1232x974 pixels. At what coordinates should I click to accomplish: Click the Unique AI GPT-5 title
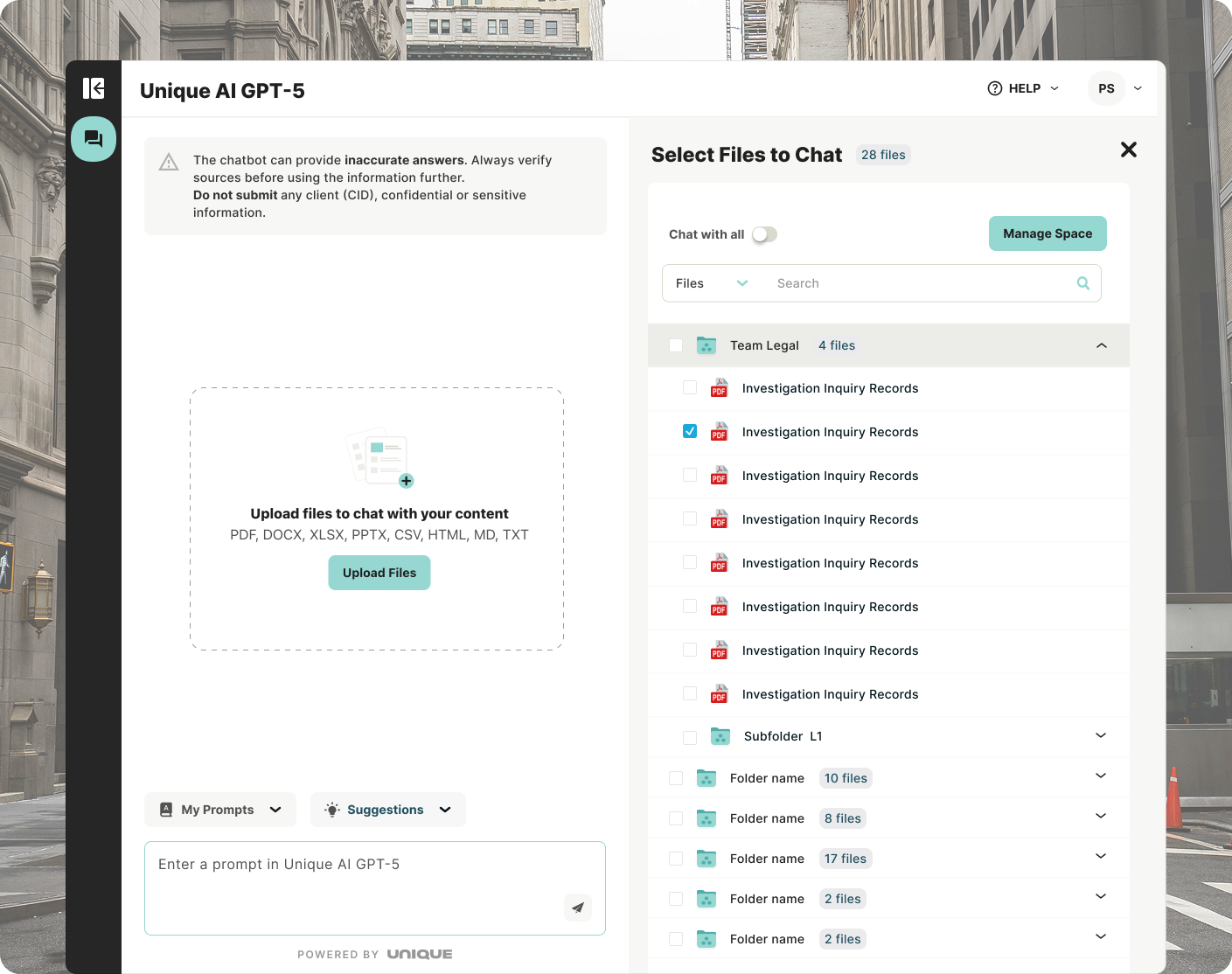pyautogui.click(x=222, y=91)
